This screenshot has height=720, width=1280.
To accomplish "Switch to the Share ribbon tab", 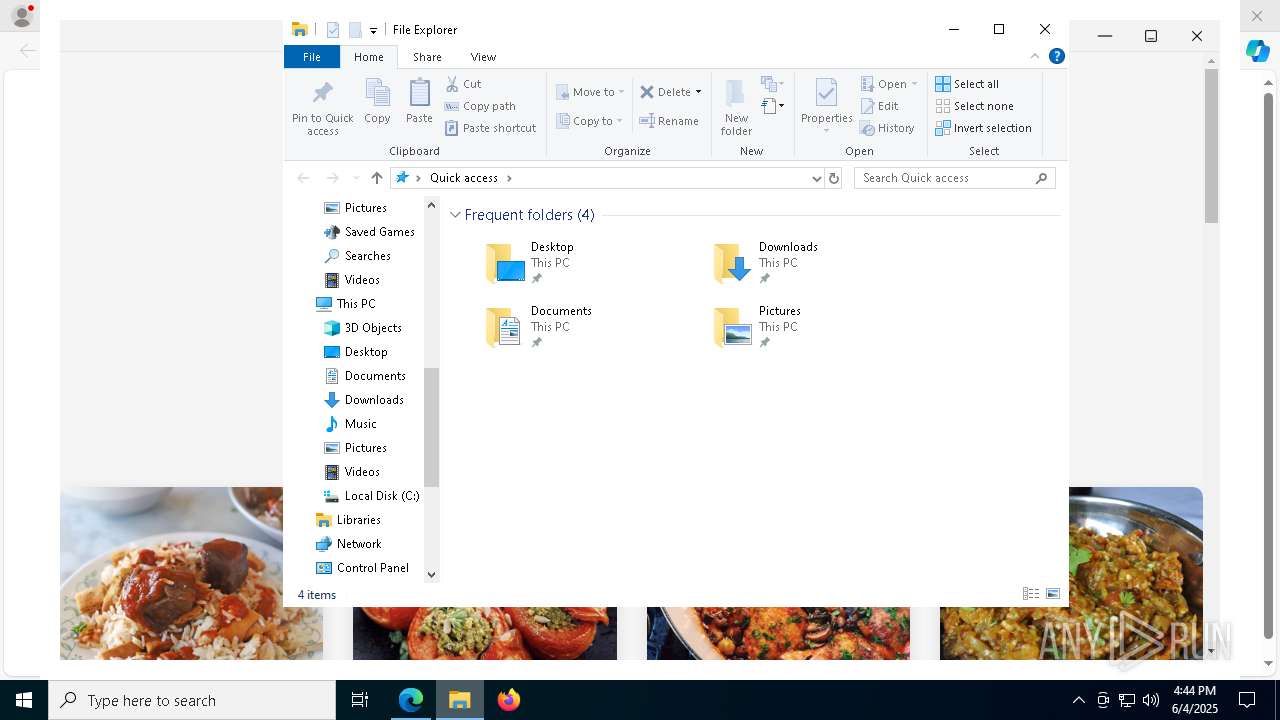I will [x=427, y=57].
